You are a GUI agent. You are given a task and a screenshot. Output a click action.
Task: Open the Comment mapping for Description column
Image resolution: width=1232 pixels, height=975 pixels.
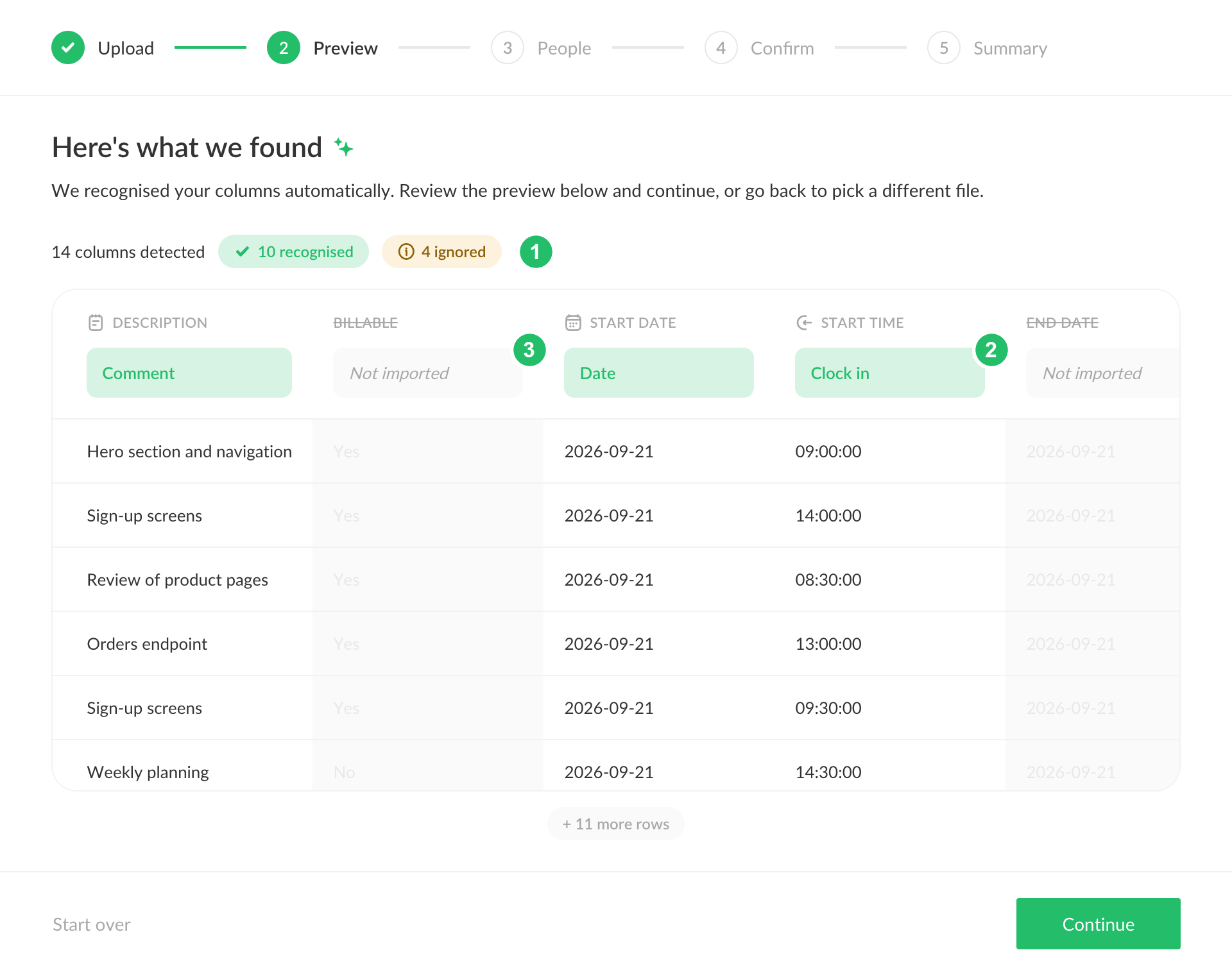coord(189,373)
